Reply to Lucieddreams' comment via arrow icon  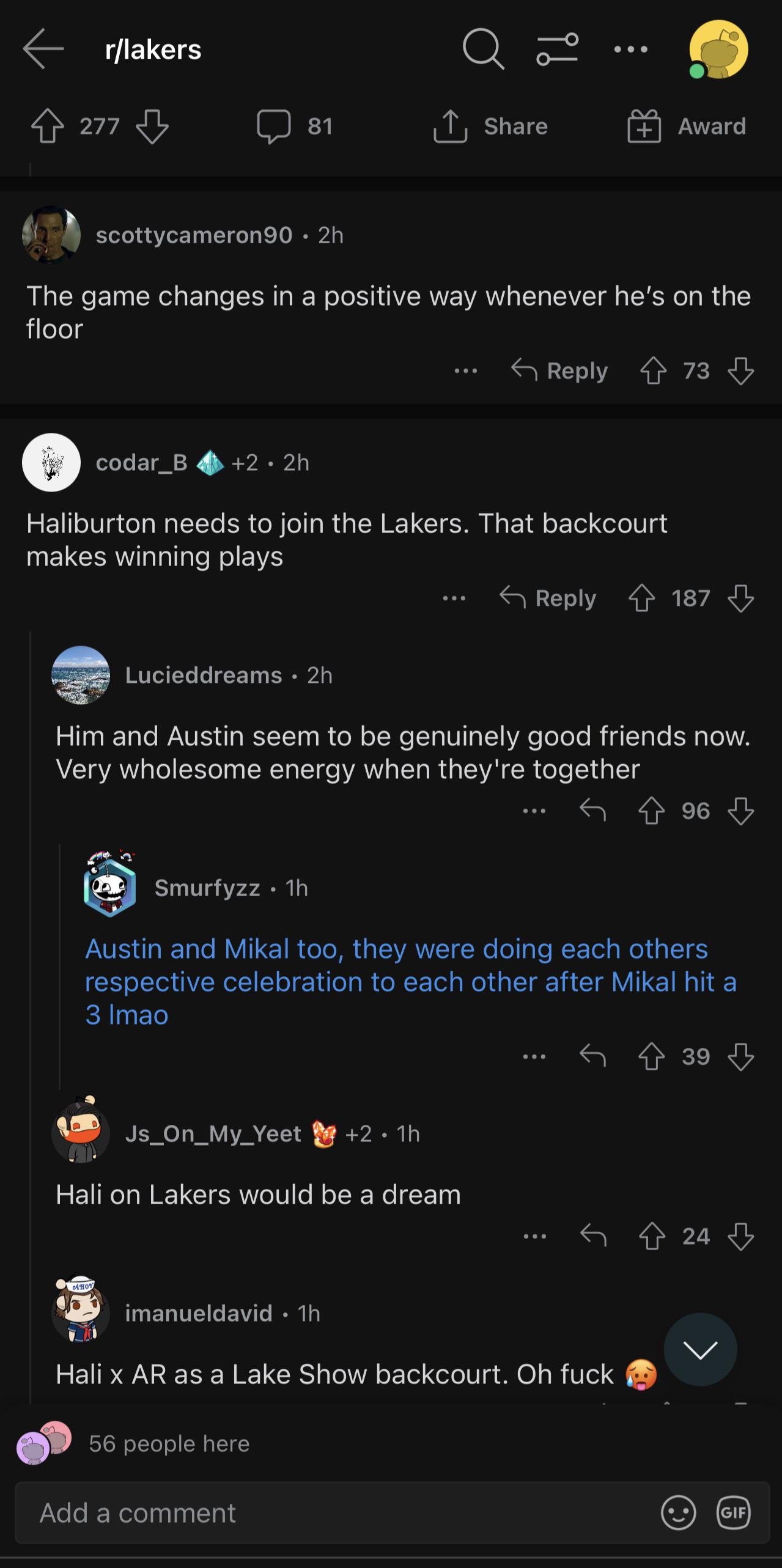coord(592,811)
